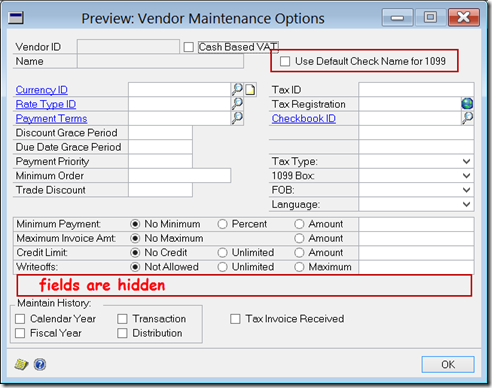
Task: Toggle the Cash Based VAT checkbox
Action: click(189, 47)
